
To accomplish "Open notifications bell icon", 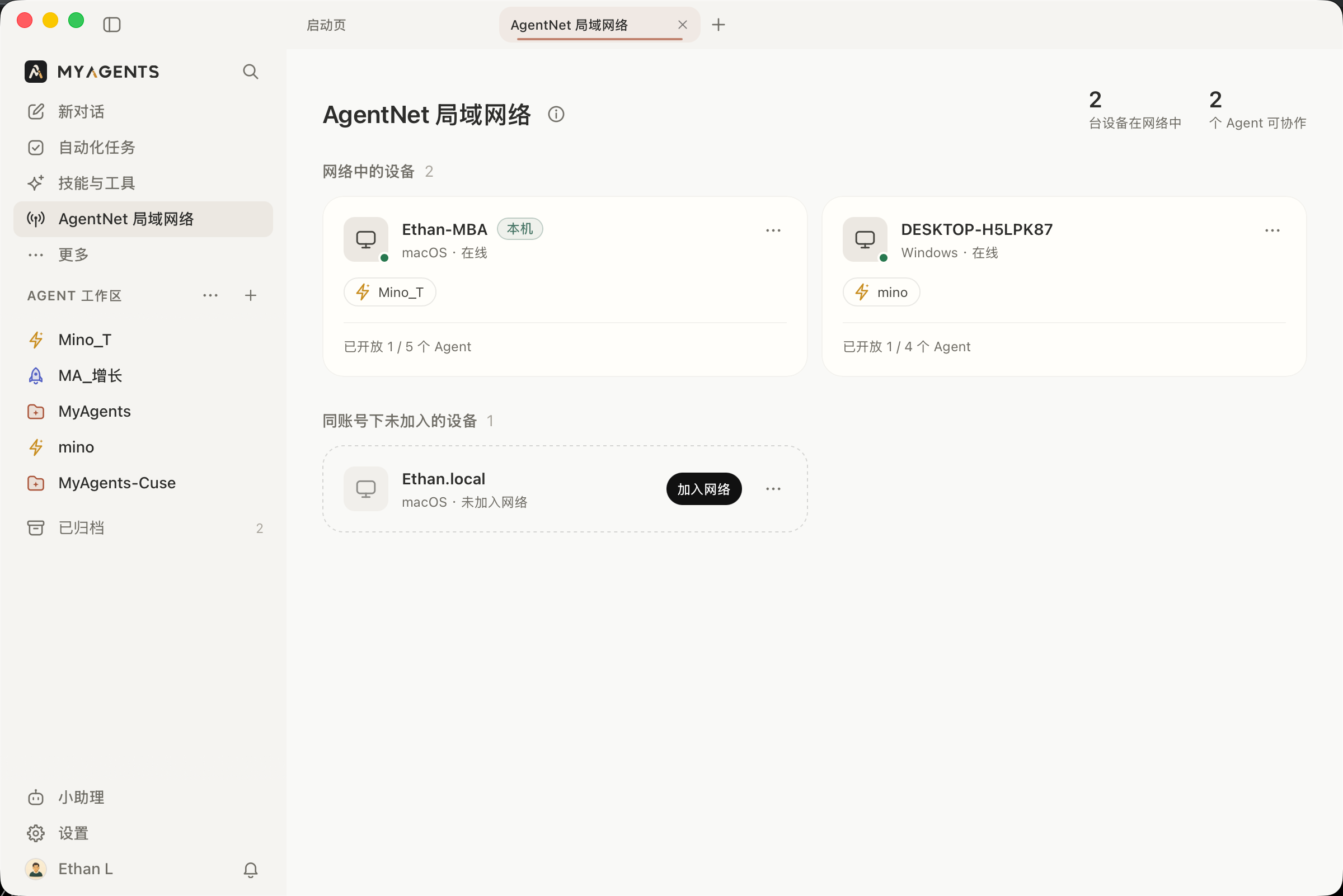I will pyautogui.click(x=251, y=869).
